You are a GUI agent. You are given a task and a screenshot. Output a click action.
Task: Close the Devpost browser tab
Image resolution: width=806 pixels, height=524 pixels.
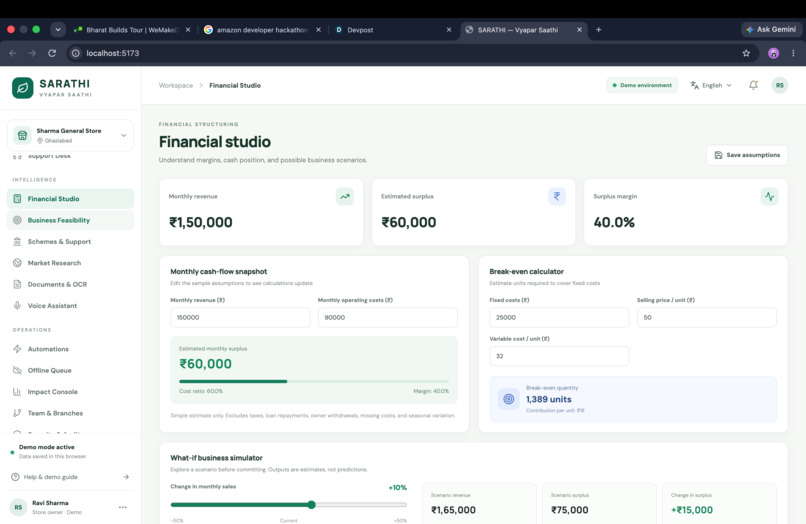(x=449, y=30)
